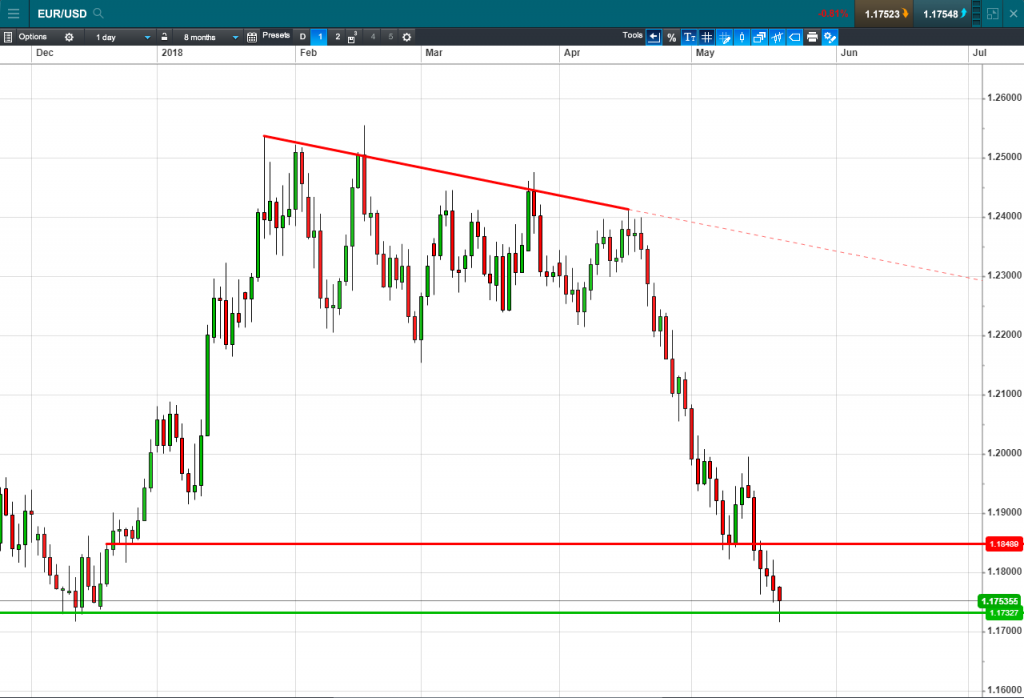This screenshot has width=1024, height=698.
Task: Click the EUR/USD instrument title
Action: pyautogui.click(x=62, y=14)
